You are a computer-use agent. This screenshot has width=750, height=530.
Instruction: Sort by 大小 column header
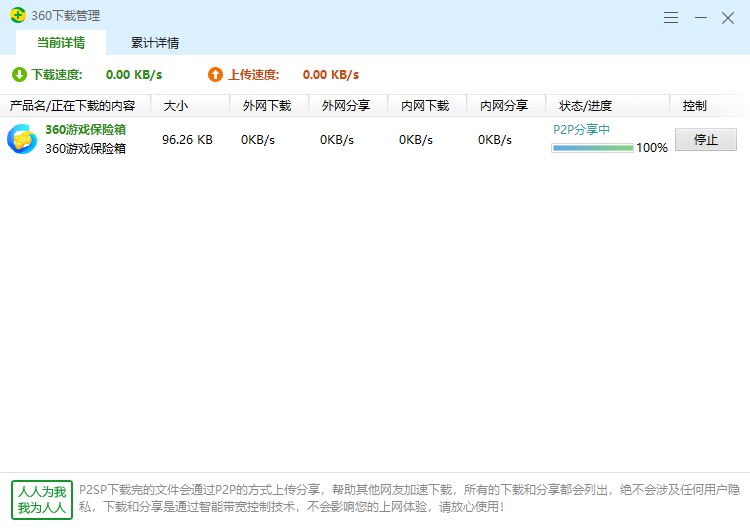190,106
